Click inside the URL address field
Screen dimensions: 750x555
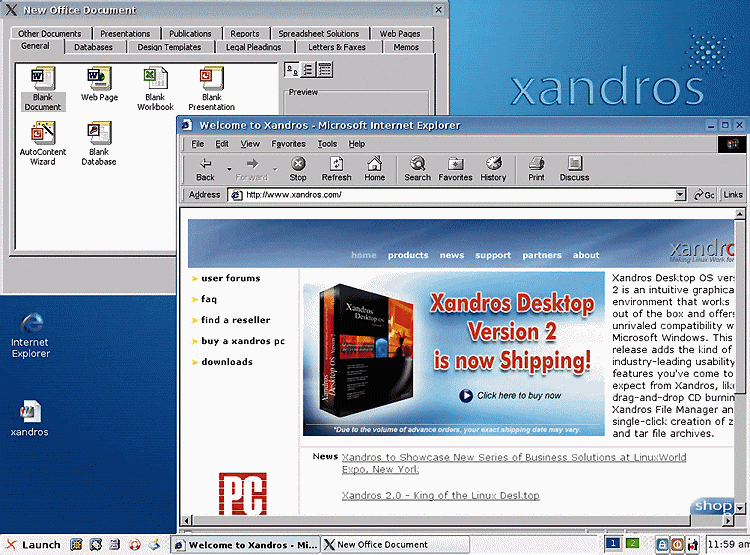[450, 195]
